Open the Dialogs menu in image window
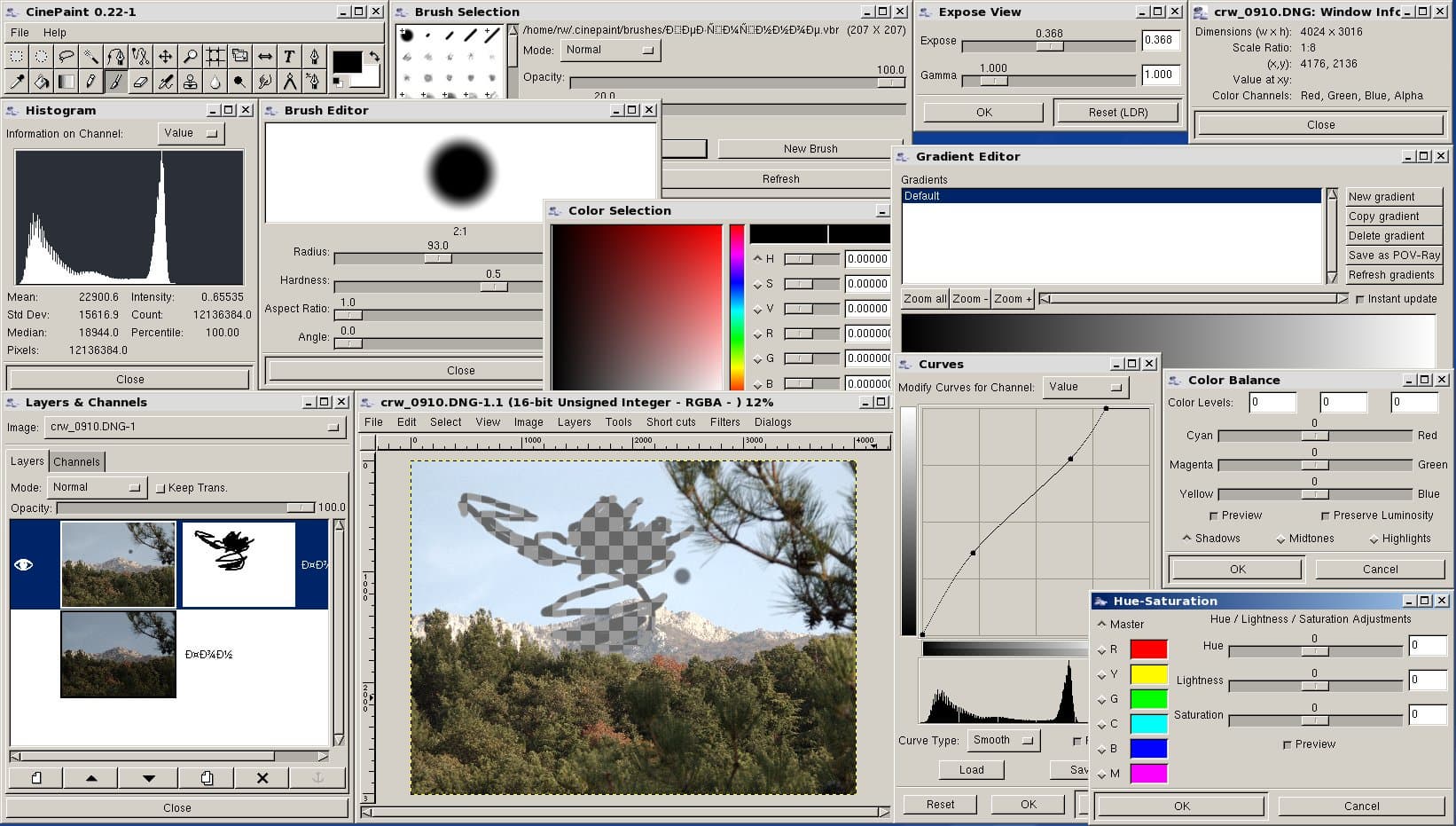 pyautogui.click(x=773, y=422)
